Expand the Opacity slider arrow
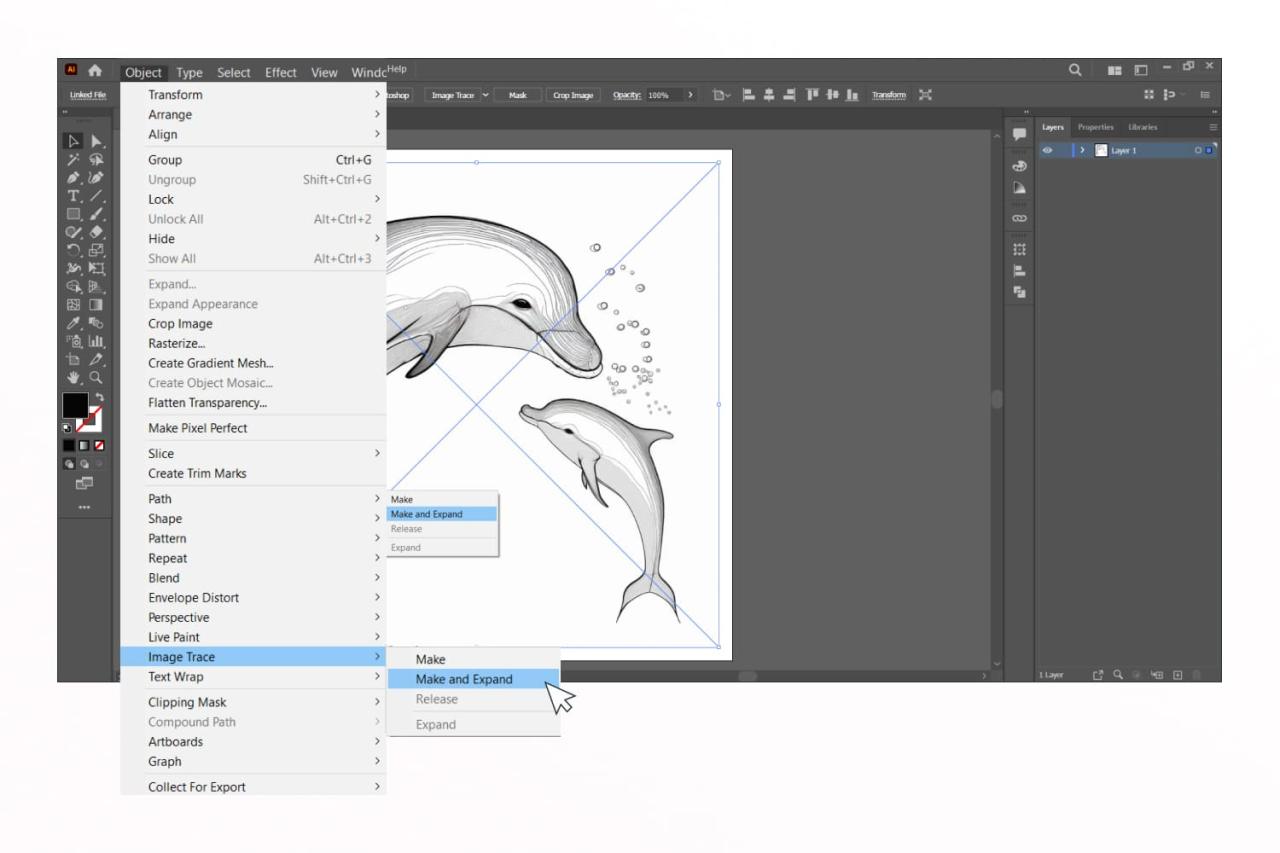The height and width of the screenshot is (853, 1280). 690,95
